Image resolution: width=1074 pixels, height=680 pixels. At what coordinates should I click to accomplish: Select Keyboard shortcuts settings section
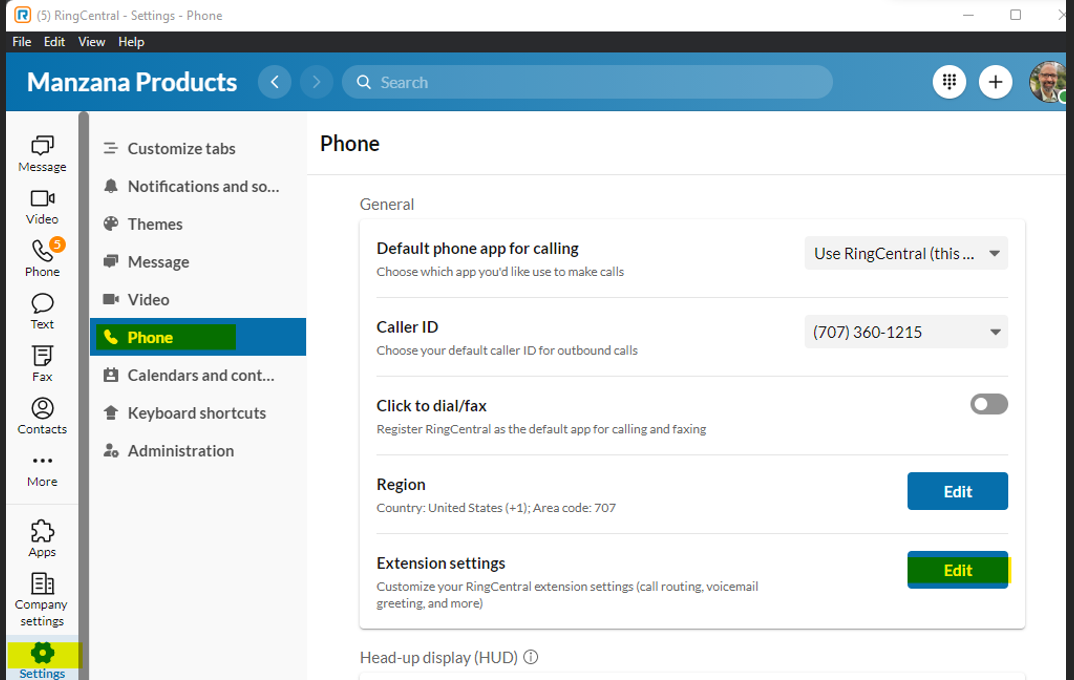point(198,413)
